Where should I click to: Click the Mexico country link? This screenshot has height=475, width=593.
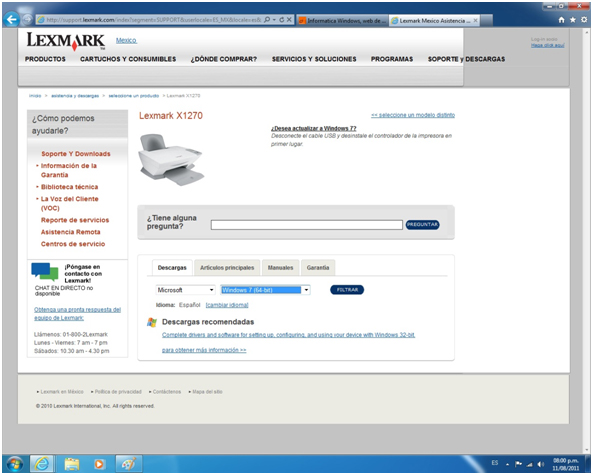point(126,40)
